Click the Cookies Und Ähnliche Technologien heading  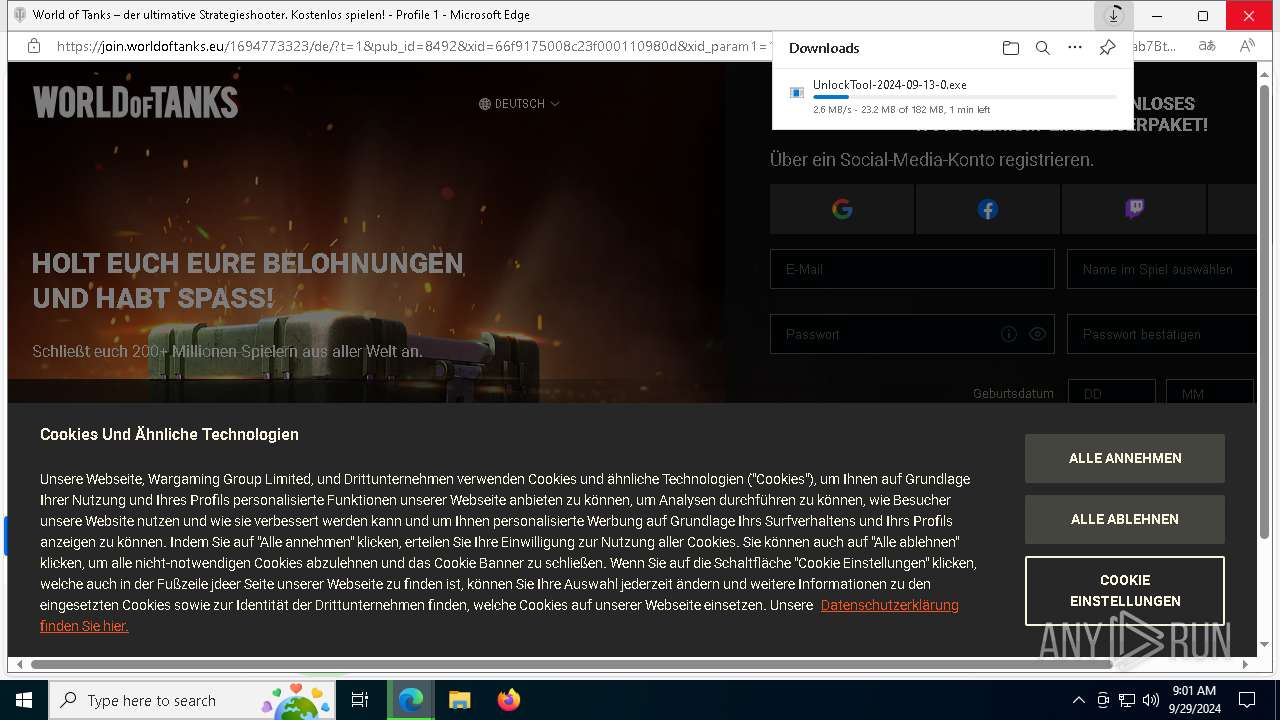[x=169, y=434]
